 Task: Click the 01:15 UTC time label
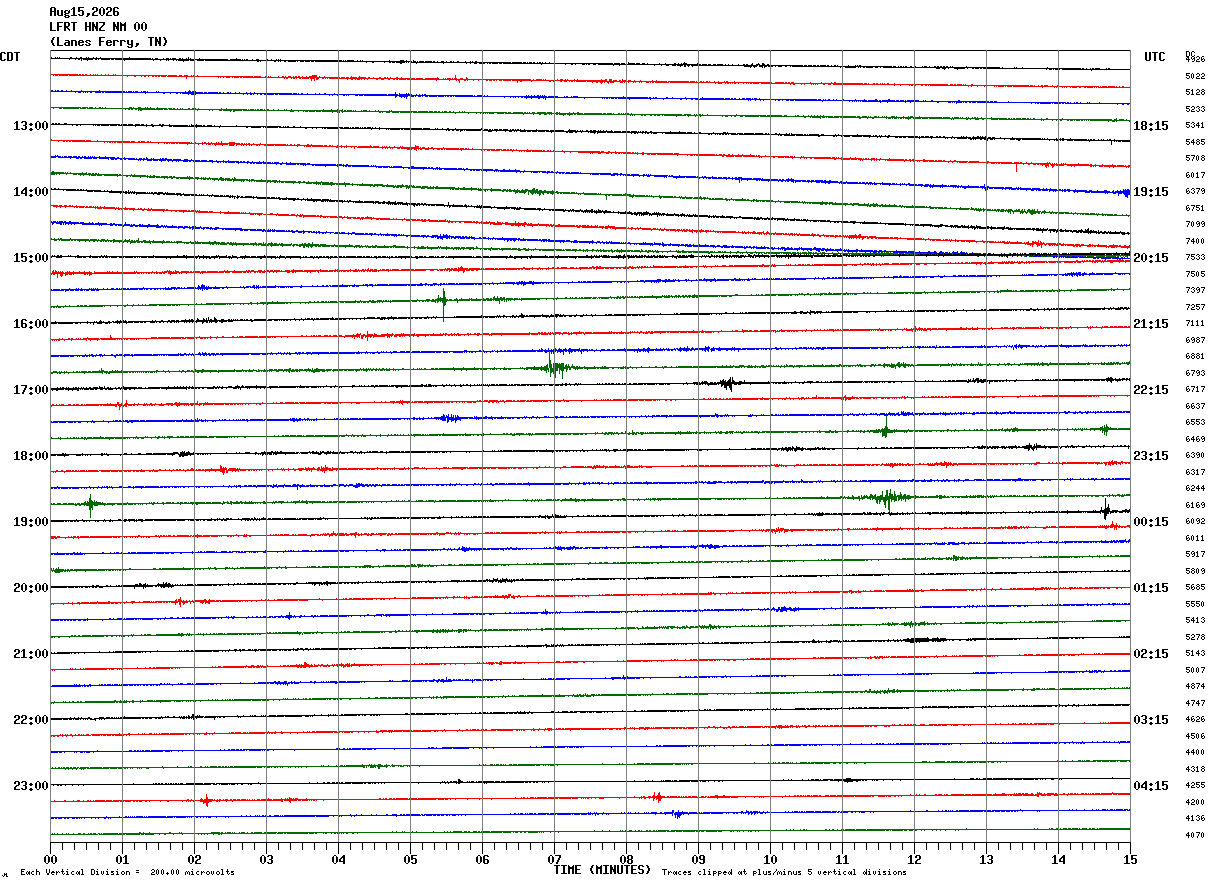(1151, 588)
